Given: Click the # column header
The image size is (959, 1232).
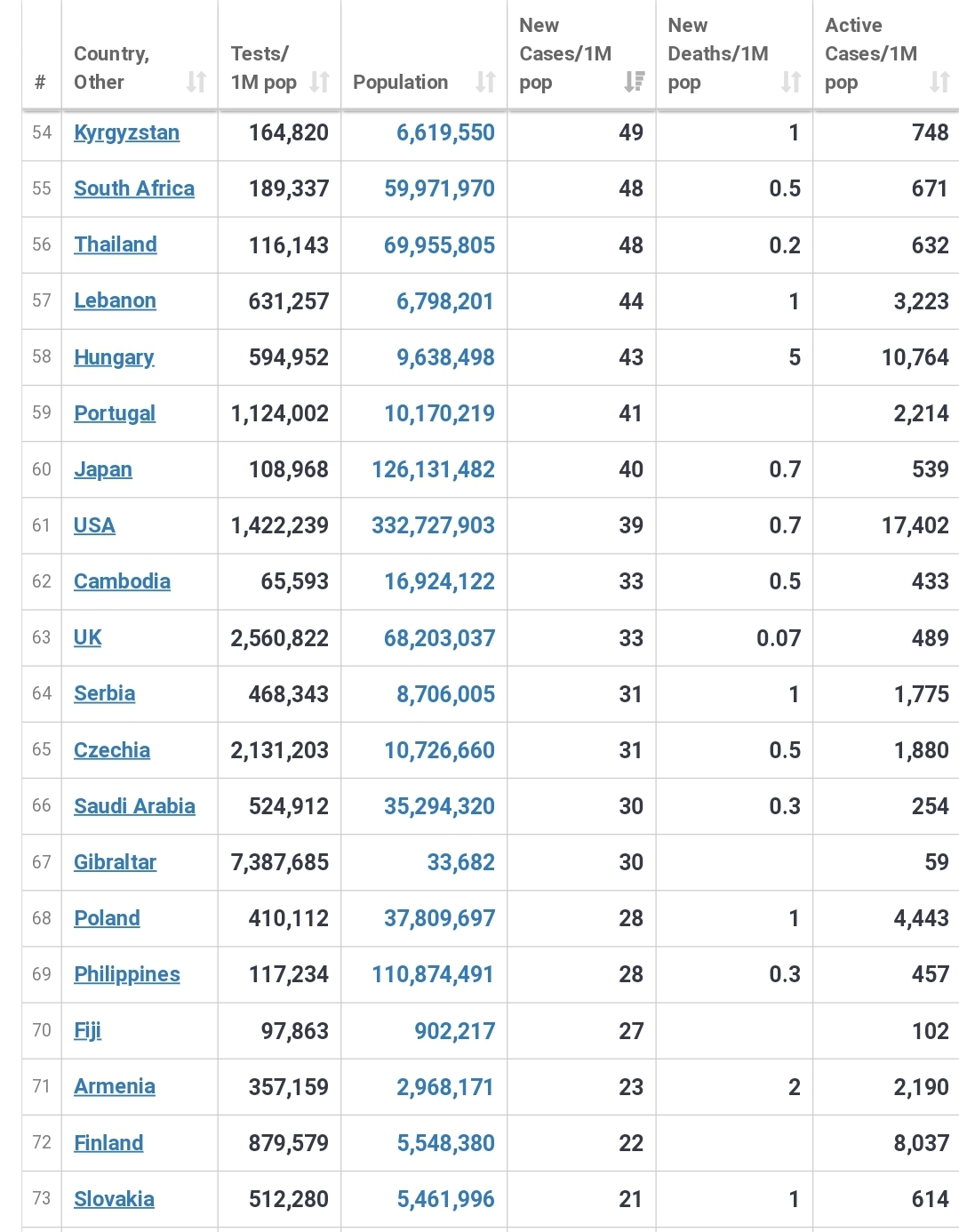Looking at the screenshot, I should pyautogui.click(x=40, y=83).
